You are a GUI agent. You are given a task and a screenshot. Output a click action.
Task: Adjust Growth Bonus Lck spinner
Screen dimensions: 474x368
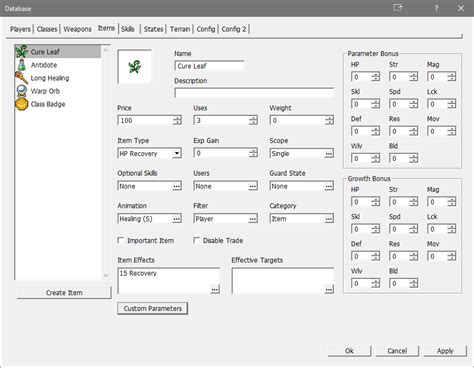click(x=452, y=229)
